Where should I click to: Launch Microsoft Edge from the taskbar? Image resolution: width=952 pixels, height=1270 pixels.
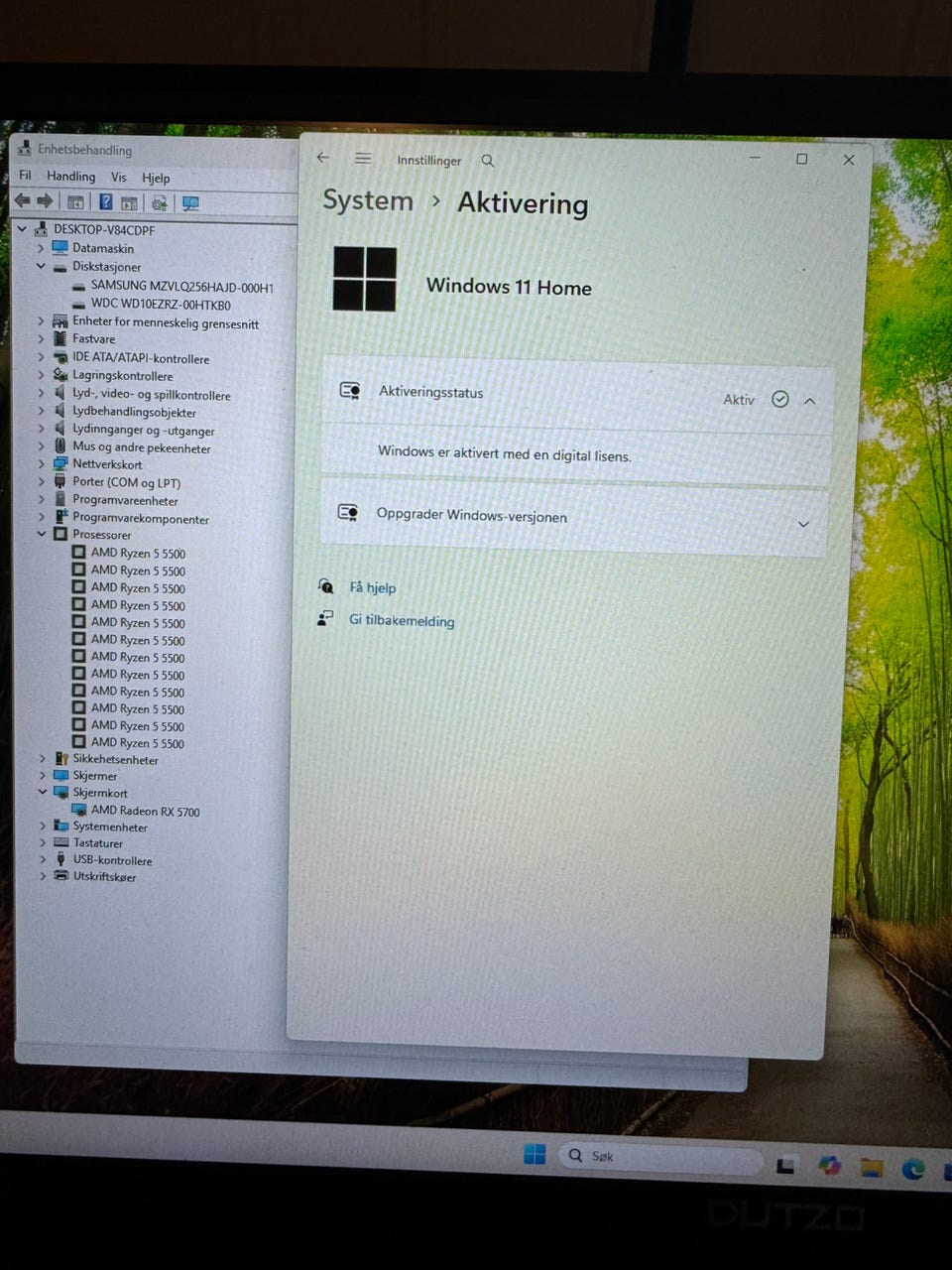913,1169
